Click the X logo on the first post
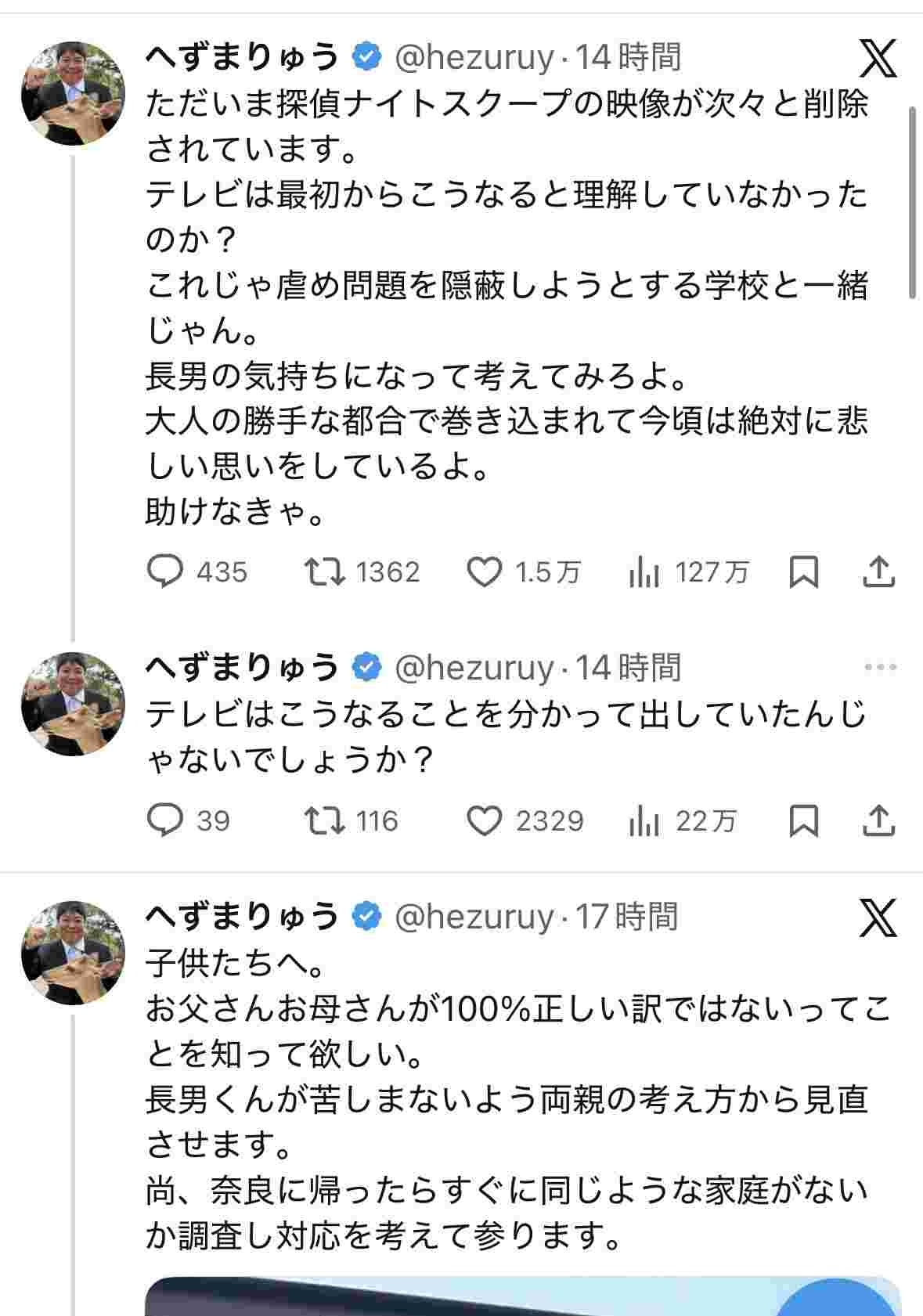The image size is (923, 1316). point(878,58)
